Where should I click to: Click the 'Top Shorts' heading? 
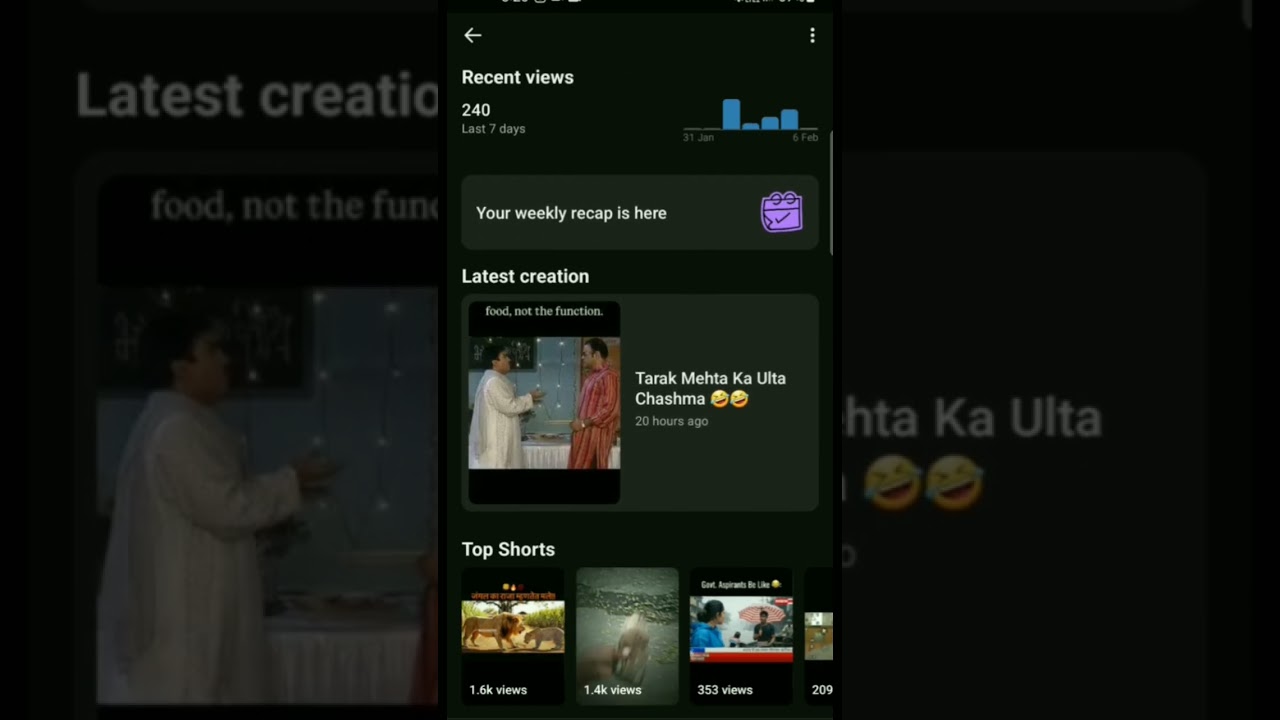(x=508, y=549)
